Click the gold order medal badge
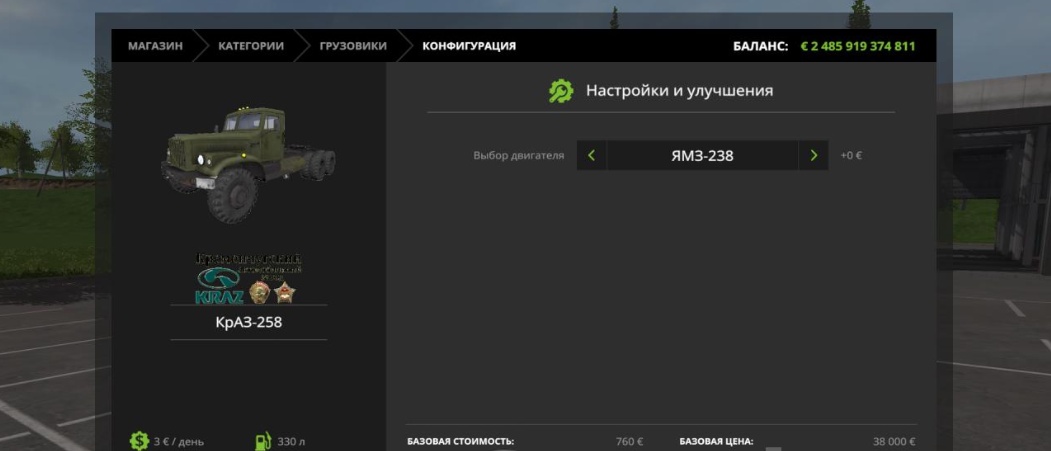The width and height of the screenshot is (1051, 451). pos(258,290)
